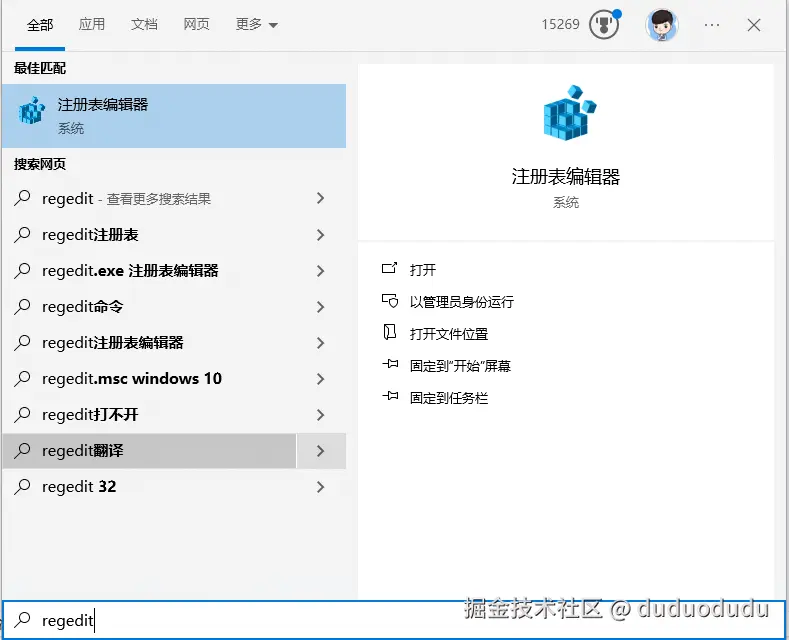Click the 注册表编辑器 title in detail pane
789x640 pixels.
(566, 177)
